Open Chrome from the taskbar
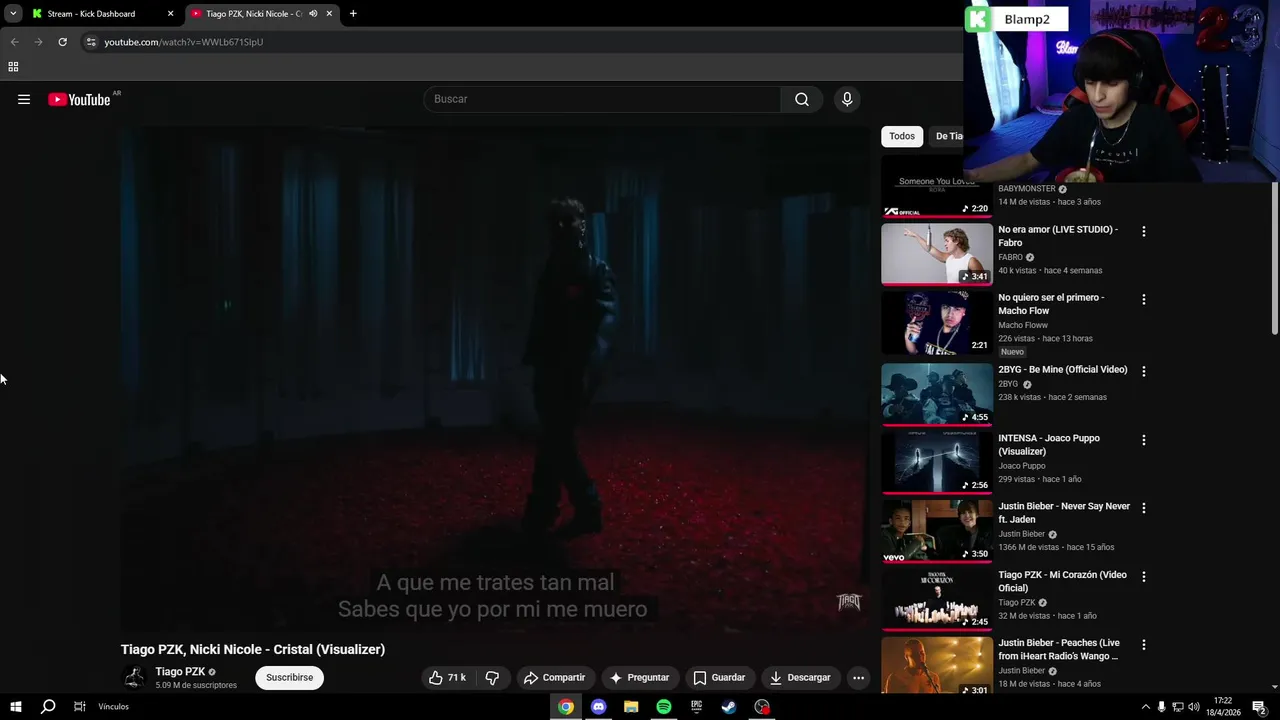Screen dimensions: 1280x720 [x=566, y=707]
